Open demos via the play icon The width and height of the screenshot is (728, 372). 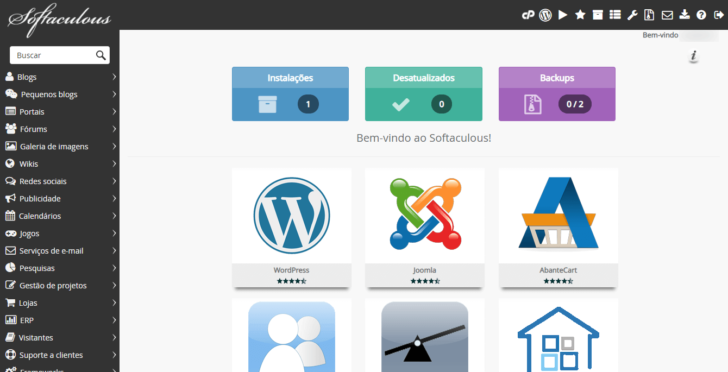coord(563,15)
